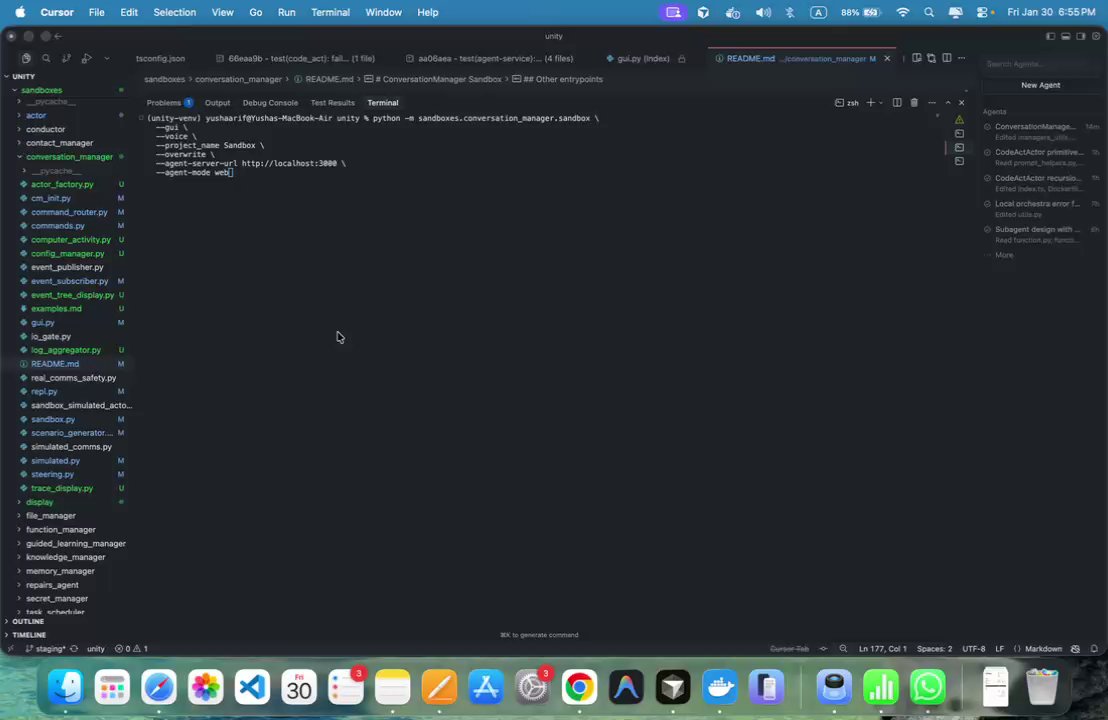Image resolution: width=1108 pixels, height=720 pixels.
Task: Open the Subagent design with agent entry
Action: point(1042,234)
